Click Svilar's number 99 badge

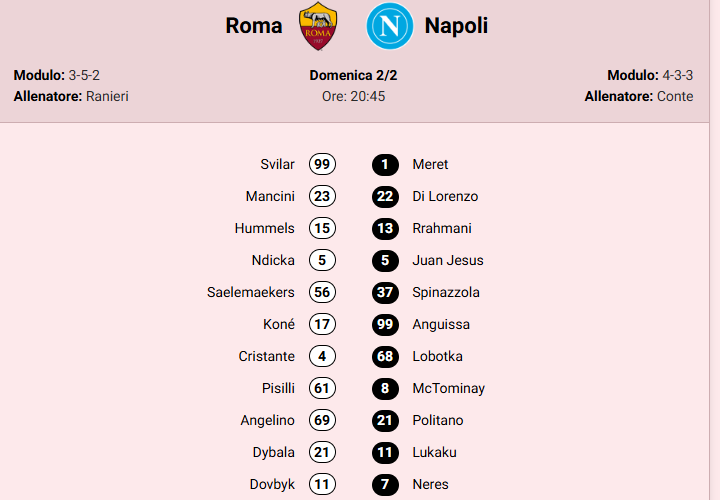point(322,165)
